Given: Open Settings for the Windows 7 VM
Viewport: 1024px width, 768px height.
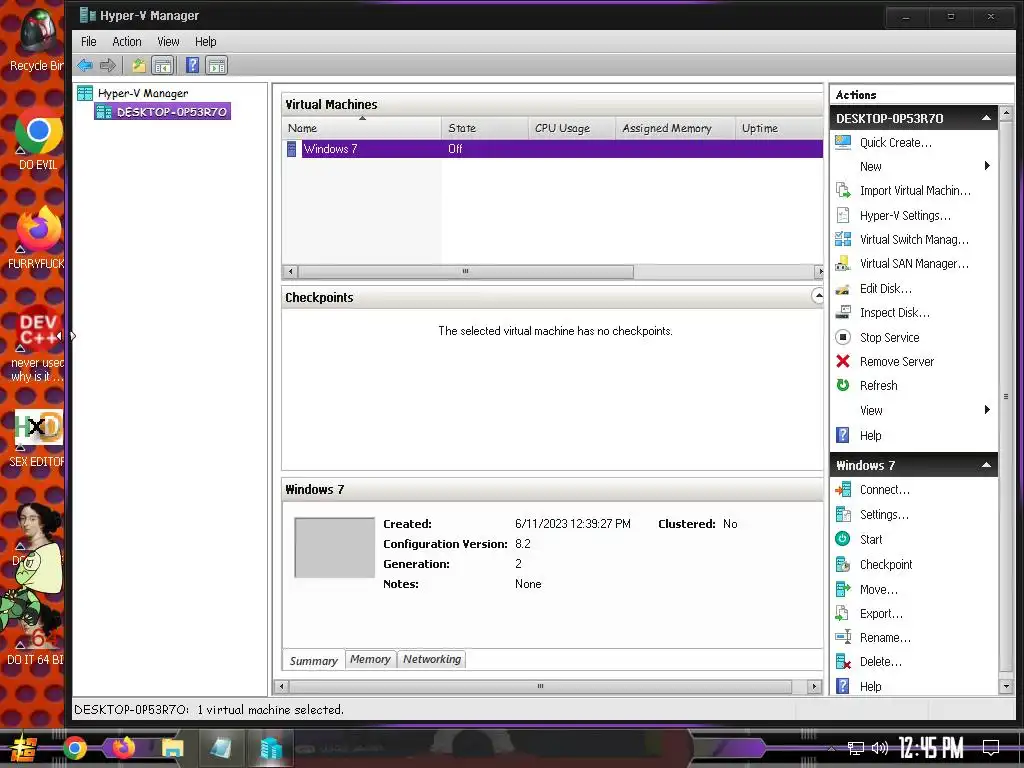Looking at the screenshot, I should pos(884,515).
